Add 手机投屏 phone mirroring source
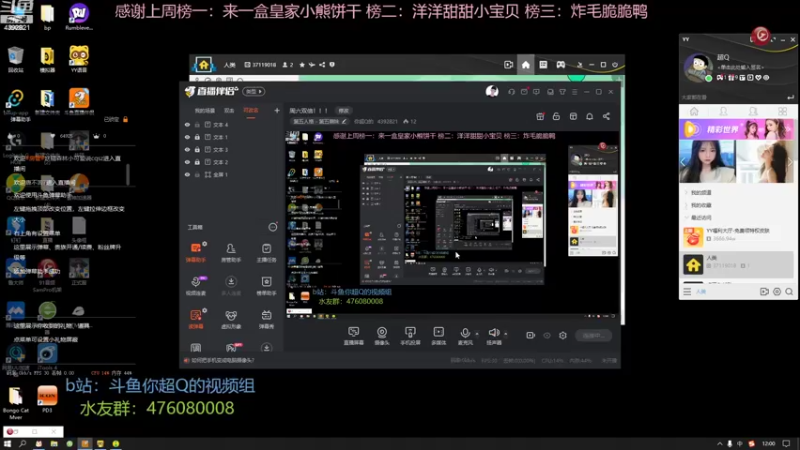Screen dimensions: 800x450 pyautogui.click(x=410, y=336)
